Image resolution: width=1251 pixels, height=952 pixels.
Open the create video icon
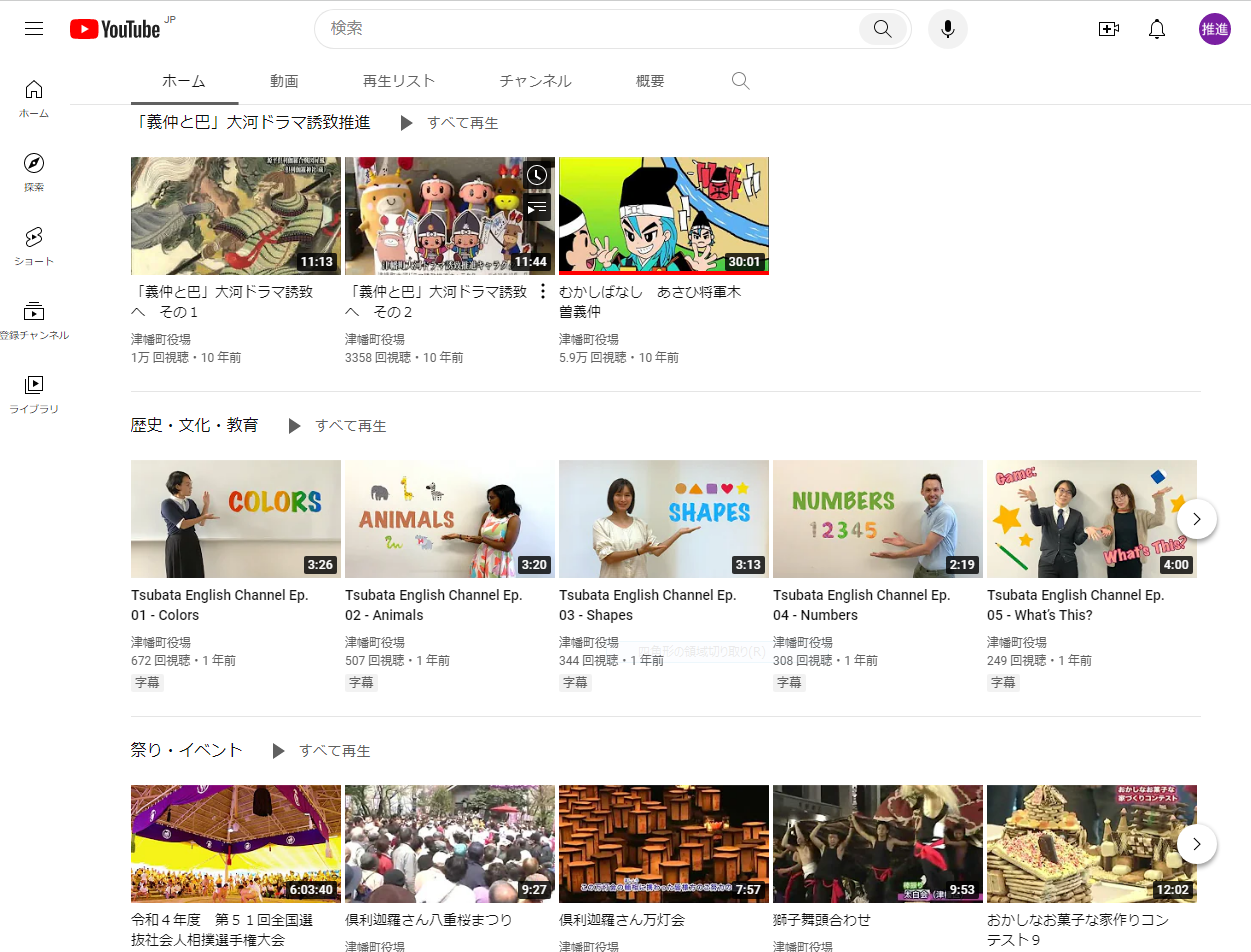pyautogui.click(x=1108, y=29)
